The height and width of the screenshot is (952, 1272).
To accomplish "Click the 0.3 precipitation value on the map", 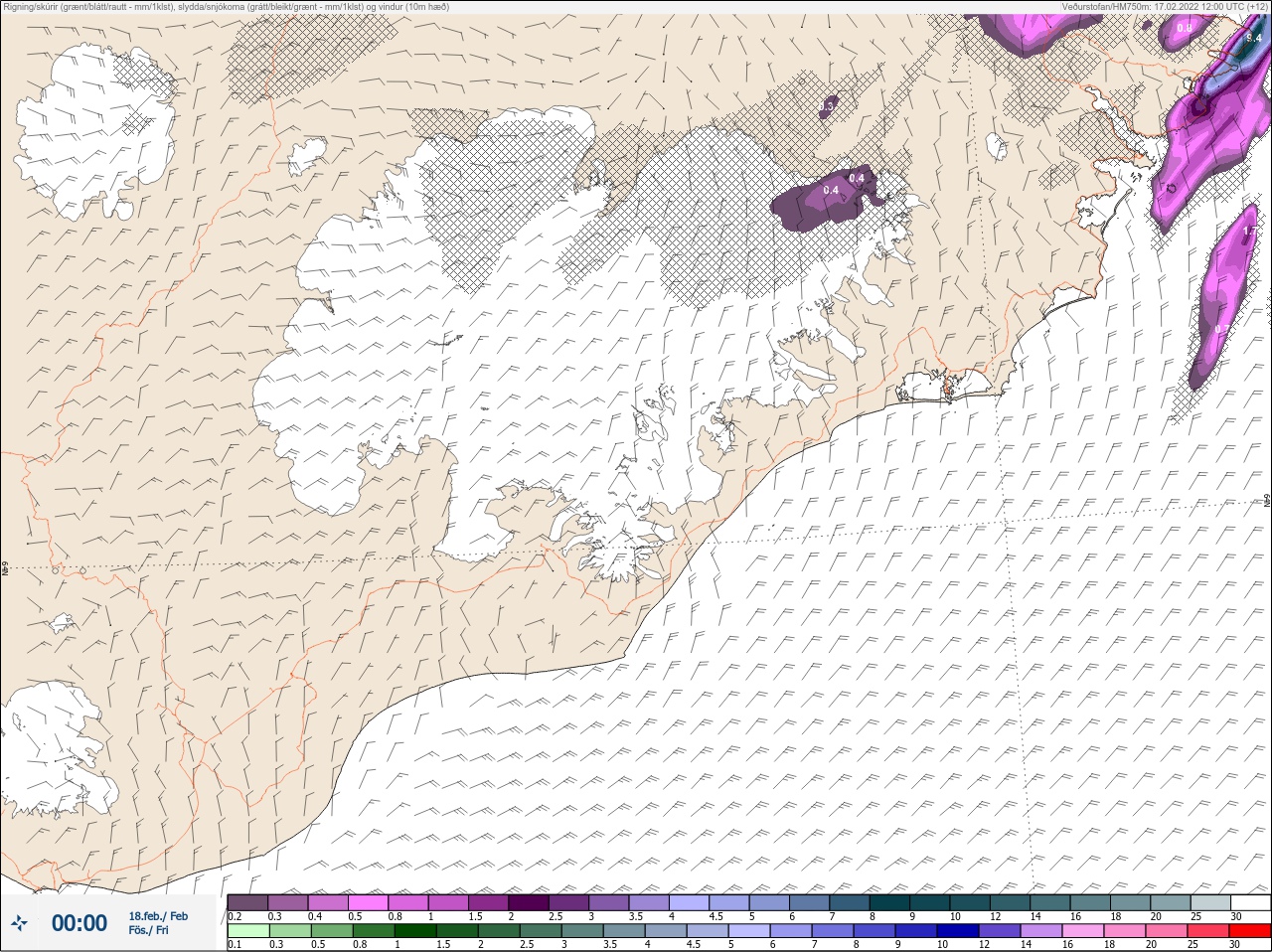I will click(827, 105).
